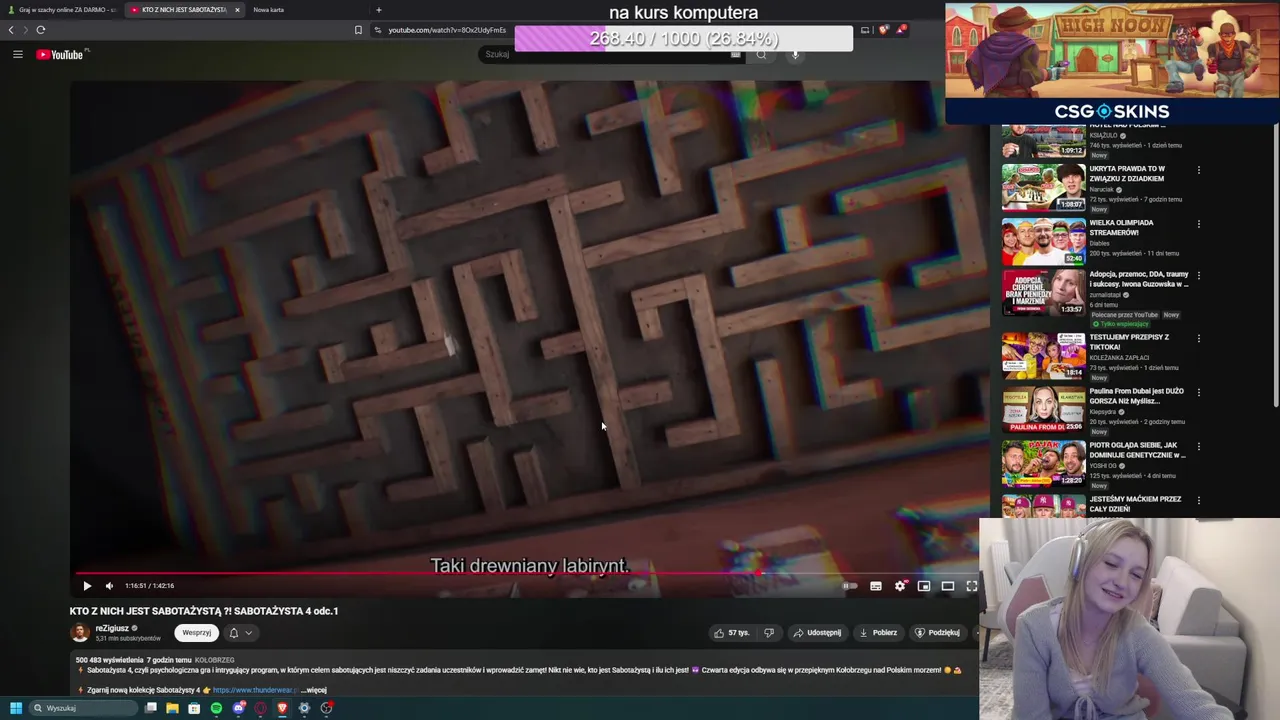Open Spotify from the taskbar
Viewport: 1280px width, 720px height.
point(216,708)
